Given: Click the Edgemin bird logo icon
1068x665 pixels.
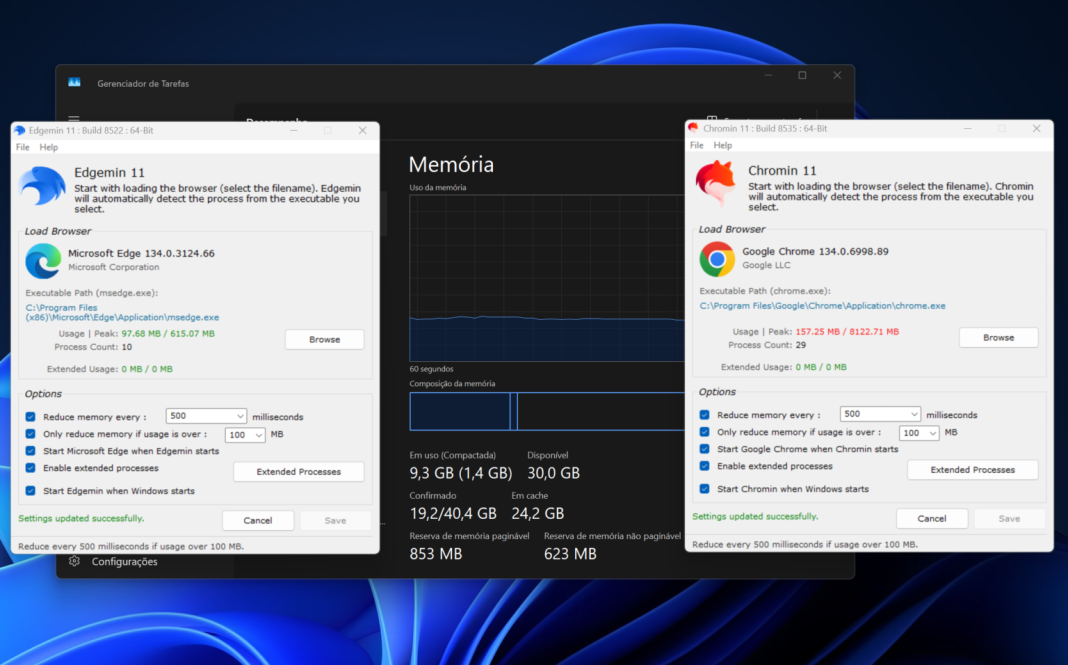Looking at the screenshot, I should [42, 187].
